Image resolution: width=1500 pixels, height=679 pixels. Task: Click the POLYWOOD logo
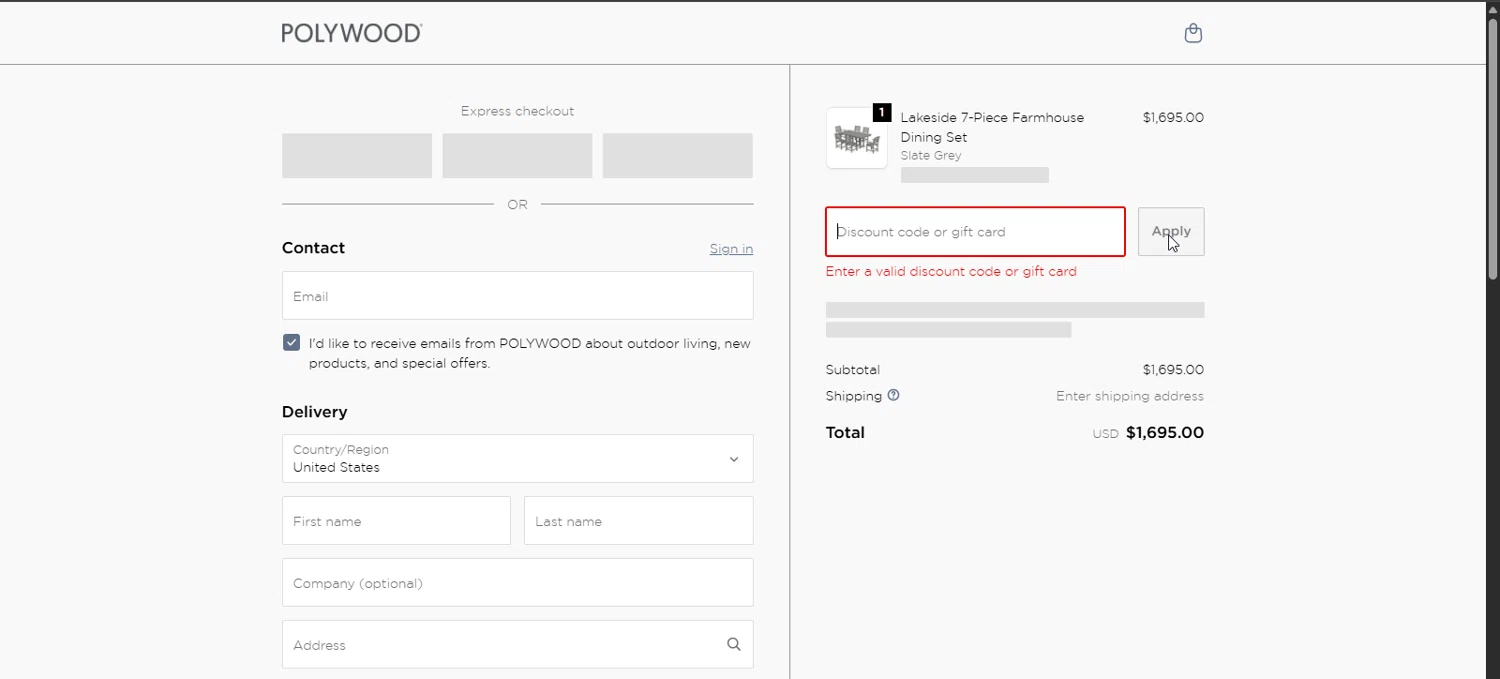tap(352, 33)
